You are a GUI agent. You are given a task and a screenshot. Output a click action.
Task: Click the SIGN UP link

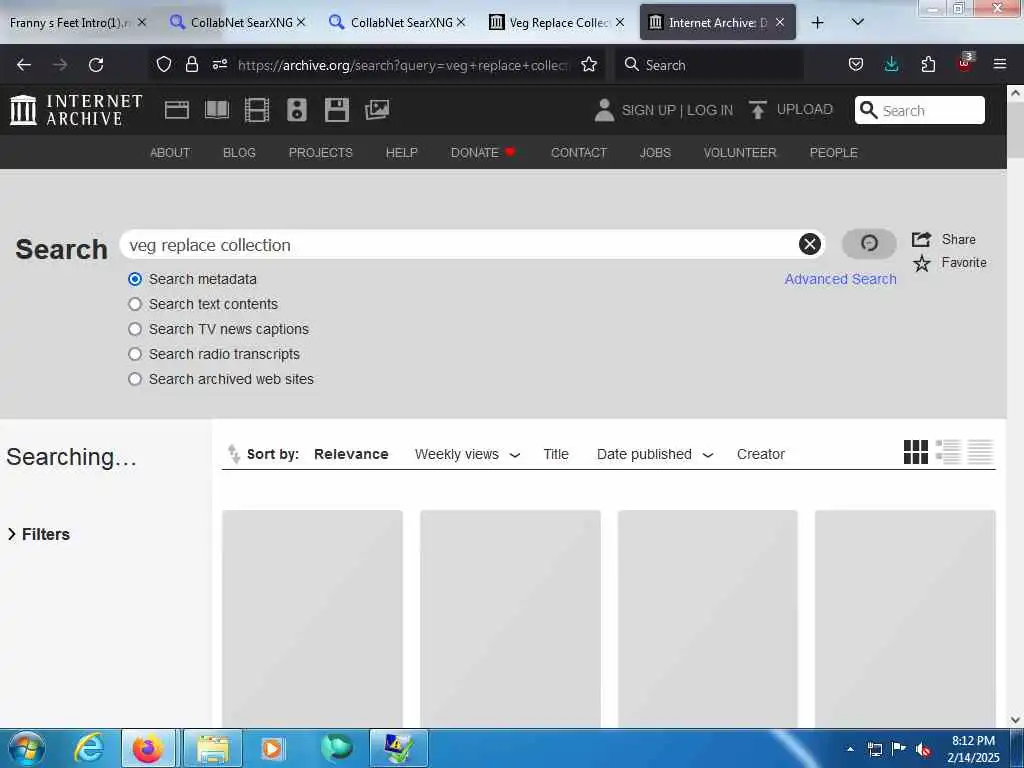click(x=648, y=110)
